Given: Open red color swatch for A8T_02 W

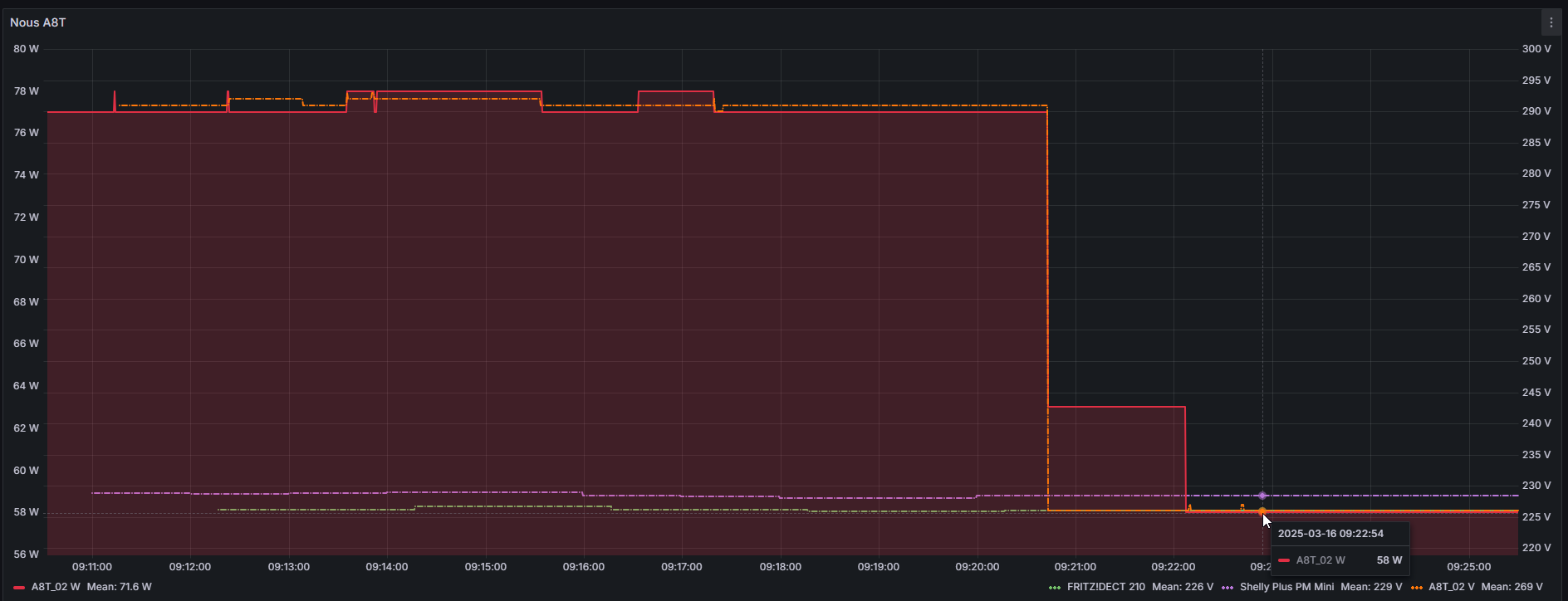Looking at the screenshot, I should [x=19, y=588].
